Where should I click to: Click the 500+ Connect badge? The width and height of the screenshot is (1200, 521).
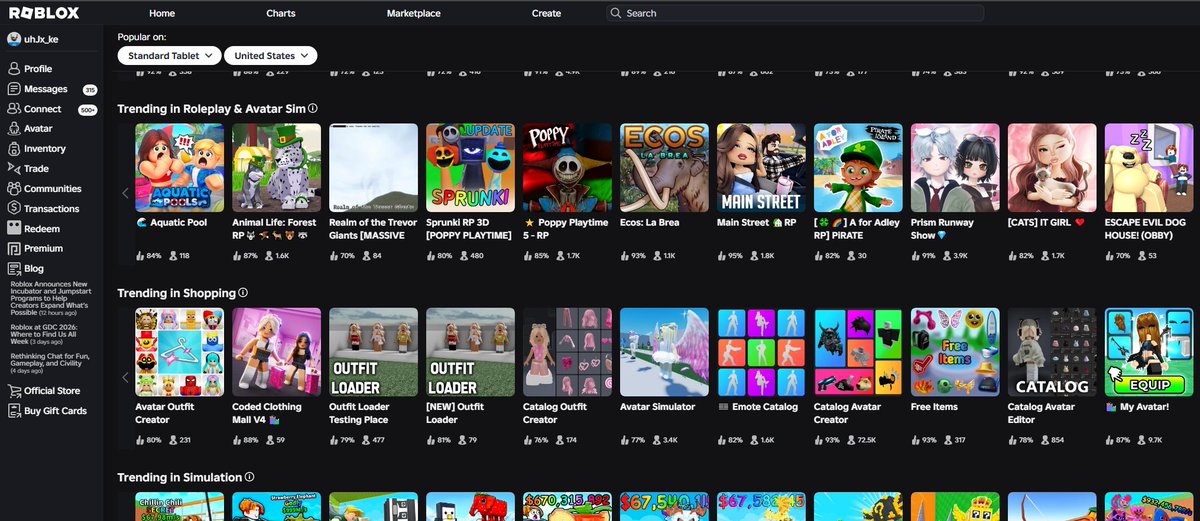(x=88, y=109)
